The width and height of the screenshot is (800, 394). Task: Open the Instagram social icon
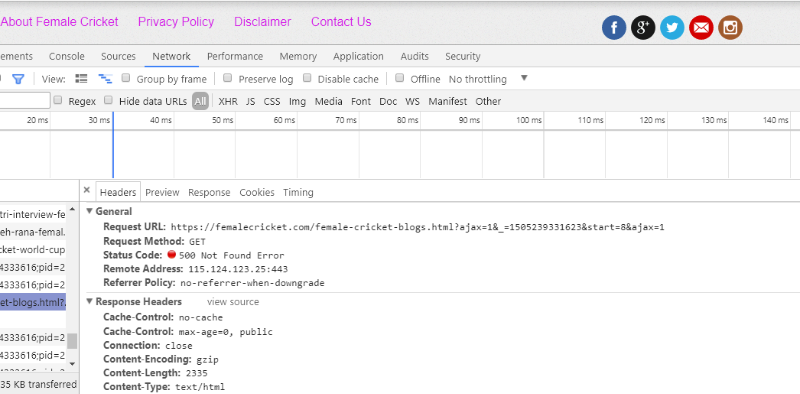(x=730, y=28)
